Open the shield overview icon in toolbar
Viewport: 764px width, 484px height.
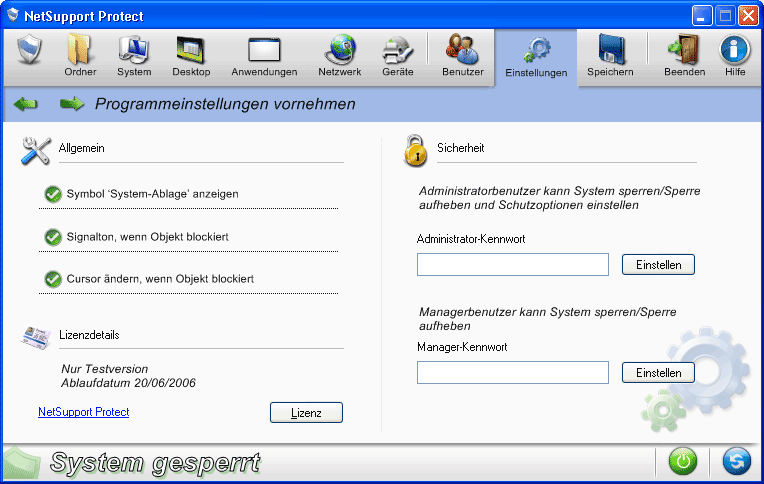(x=29, y=50)
